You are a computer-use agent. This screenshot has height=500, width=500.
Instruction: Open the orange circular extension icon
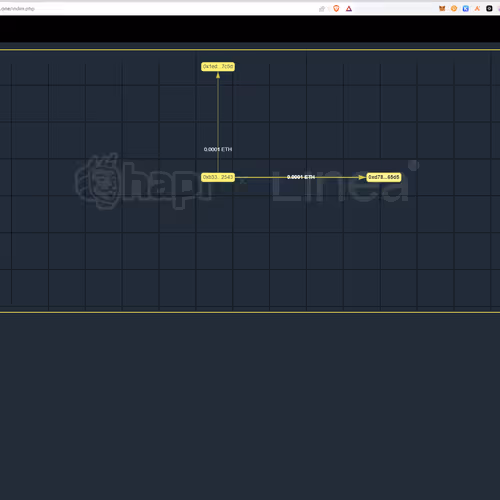[x=454, y=9]
